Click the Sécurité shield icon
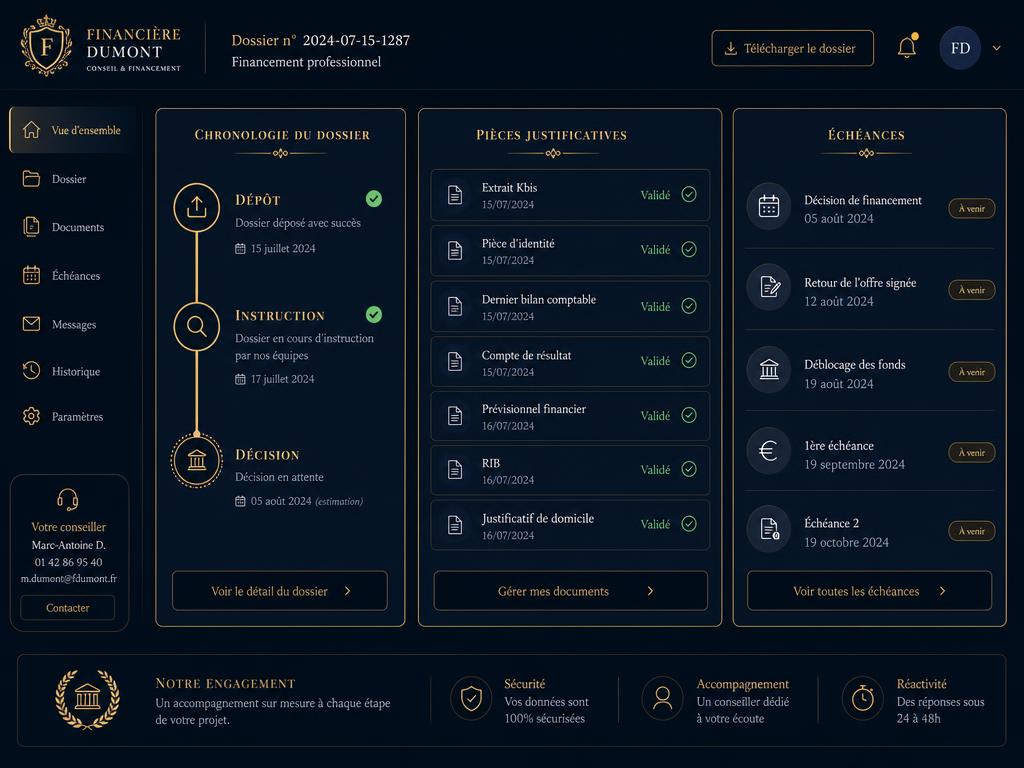Viewport: 1024px width, 768px height. [x=471, y=699]
